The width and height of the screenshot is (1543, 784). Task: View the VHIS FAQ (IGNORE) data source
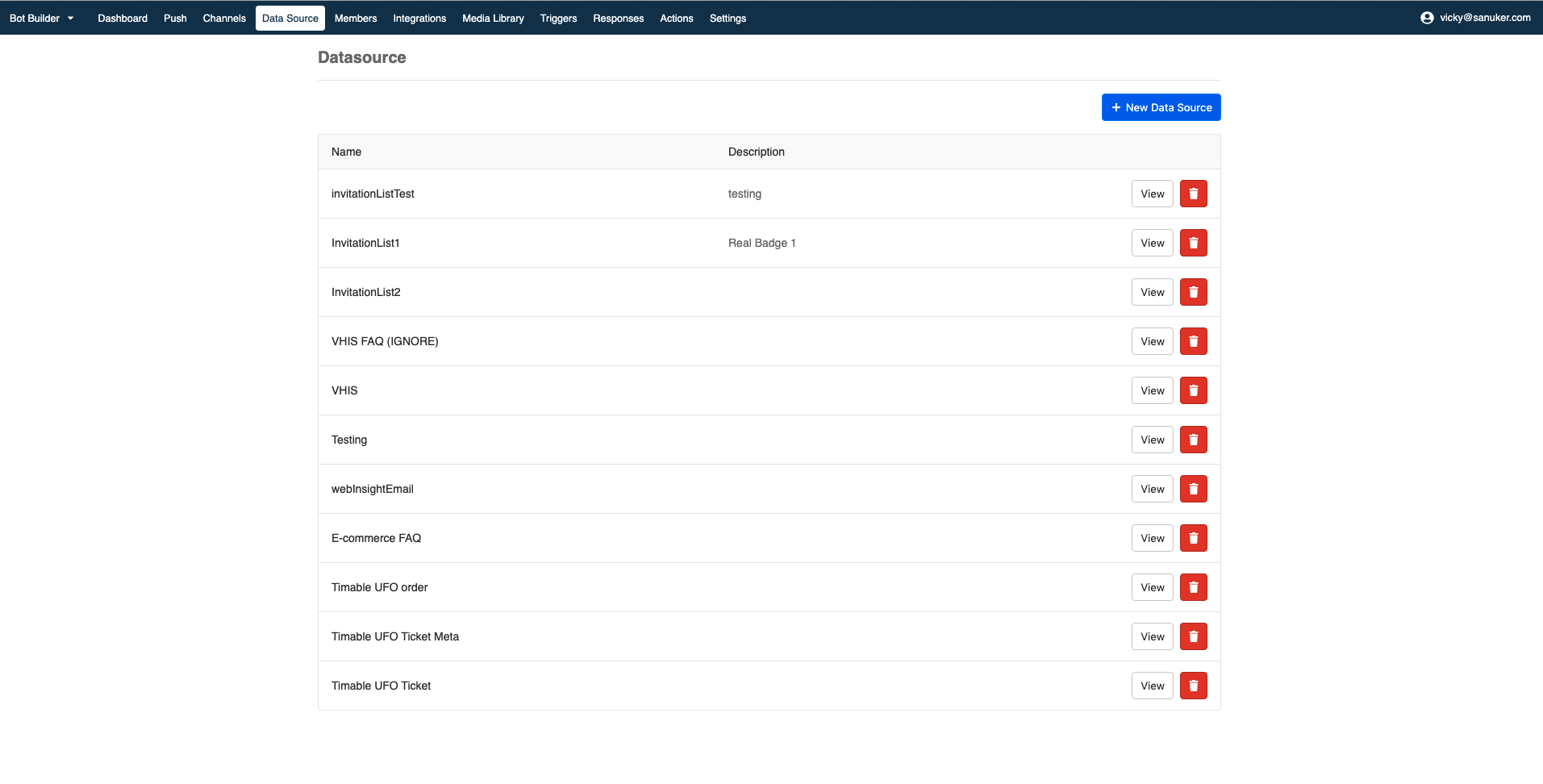click(1152, 341)
